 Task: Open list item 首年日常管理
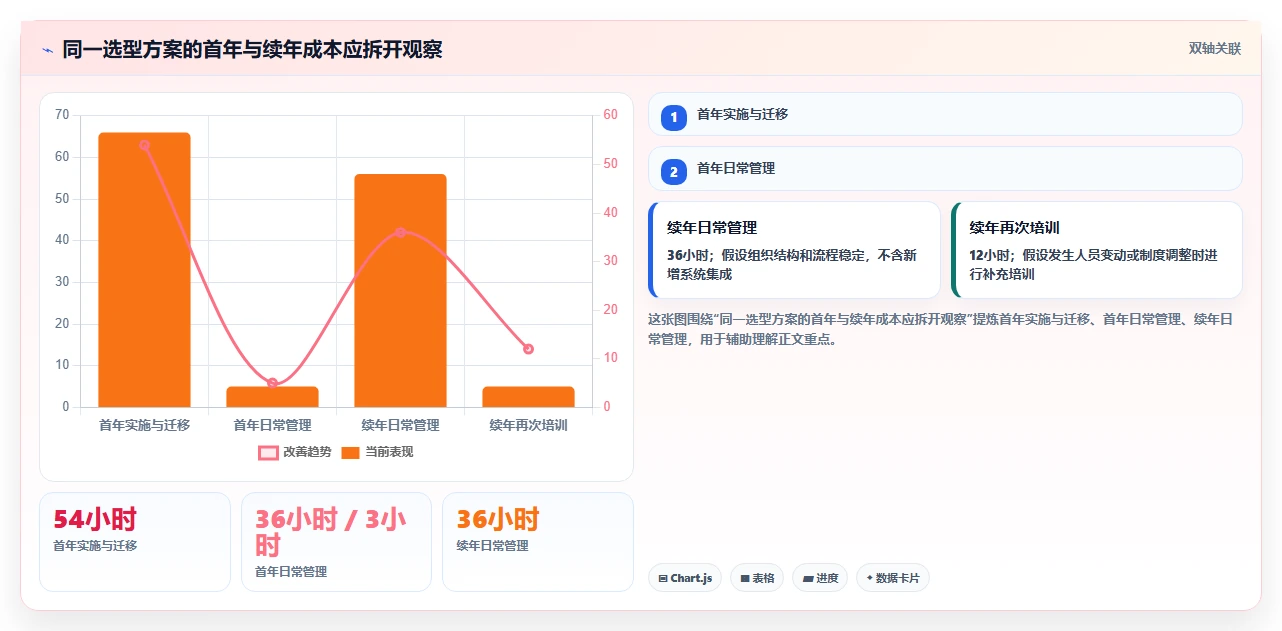pyautogui.click(x=945, y=168)
